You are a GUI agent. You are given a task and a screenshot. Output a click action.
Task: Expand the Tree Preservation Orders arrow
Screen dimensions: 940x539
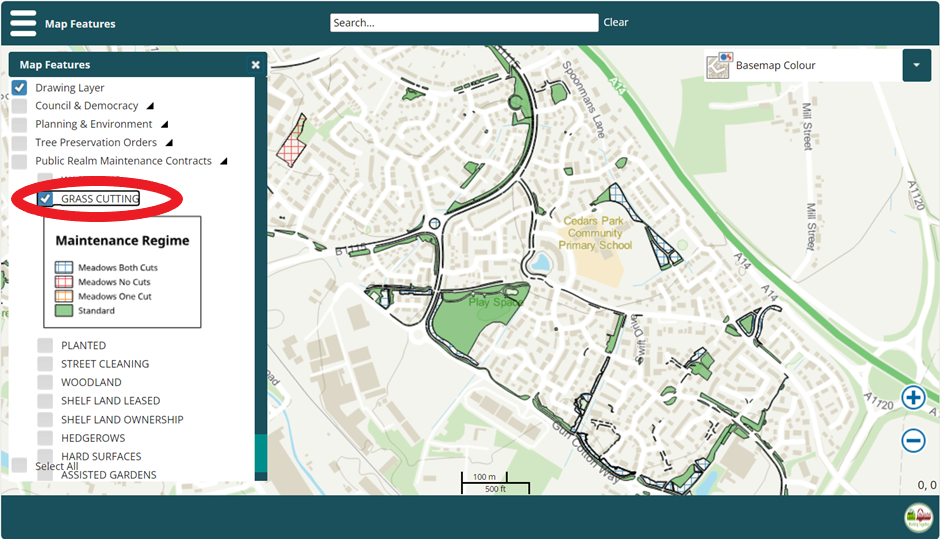tap(169, 143)
